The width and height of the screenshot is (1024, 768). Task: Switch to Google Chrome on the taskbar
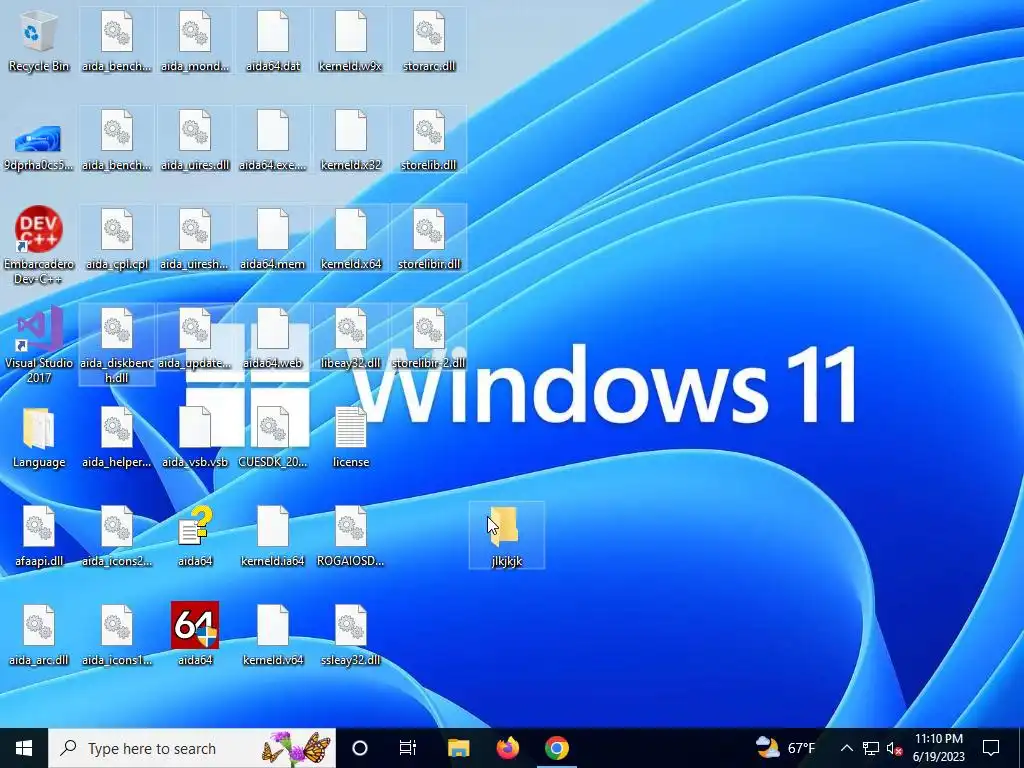(557, 748)
